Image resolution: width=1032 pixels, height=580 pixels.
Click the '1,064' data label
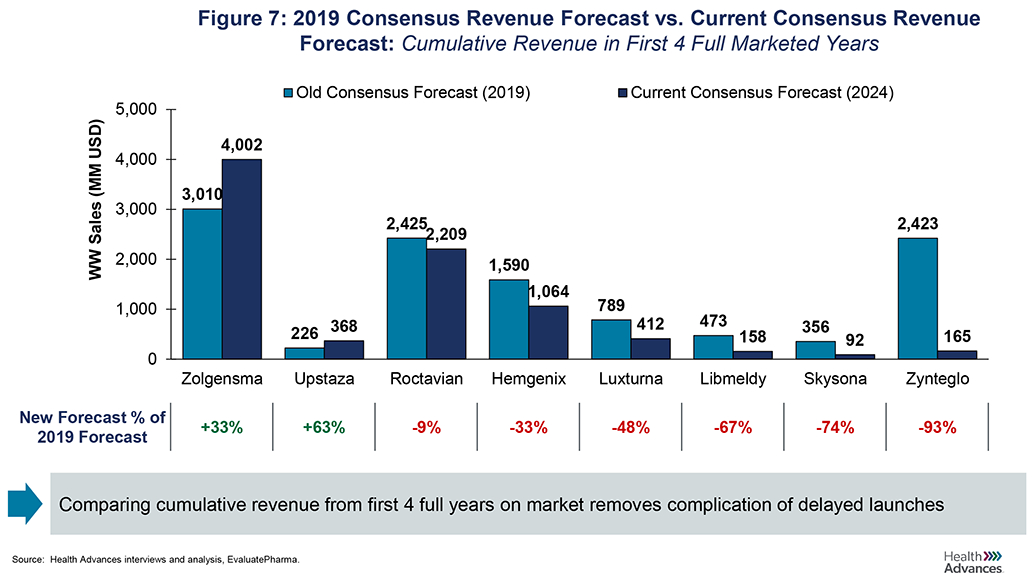549,292
